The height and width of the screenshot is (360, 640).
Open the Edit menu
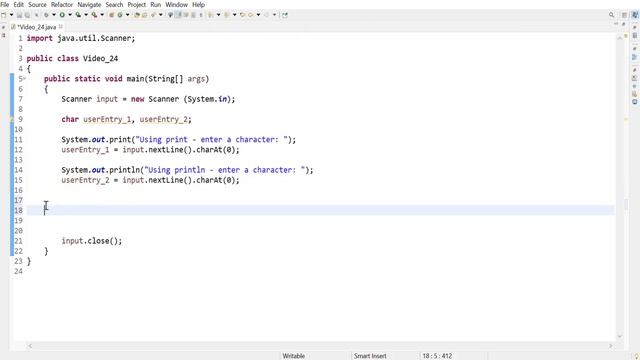18,4
